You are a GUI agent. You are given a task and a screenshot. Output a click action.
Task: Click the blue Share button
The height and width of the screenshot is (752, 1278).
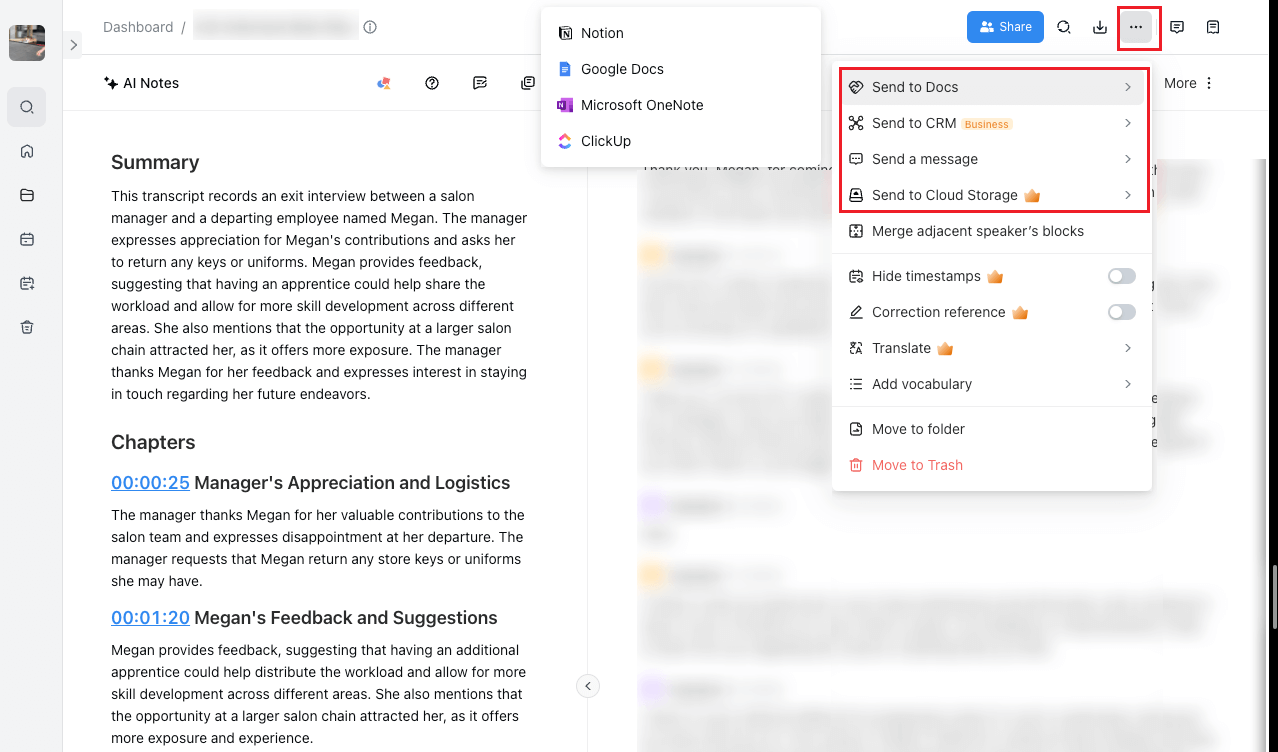pyautogui.click(x=1005, y=27)
